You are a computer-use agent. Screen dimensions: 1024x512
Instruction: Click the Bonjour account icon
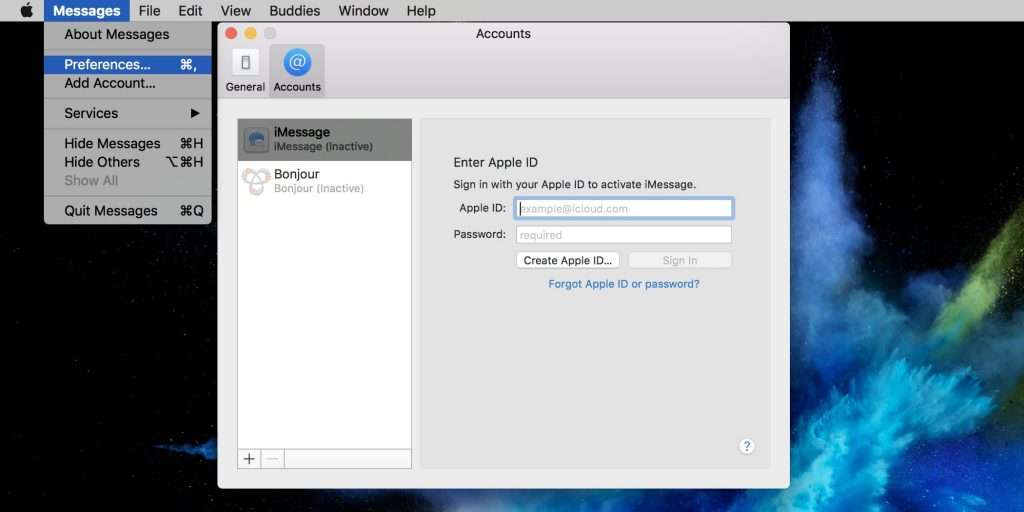click(x=256, y=181)
